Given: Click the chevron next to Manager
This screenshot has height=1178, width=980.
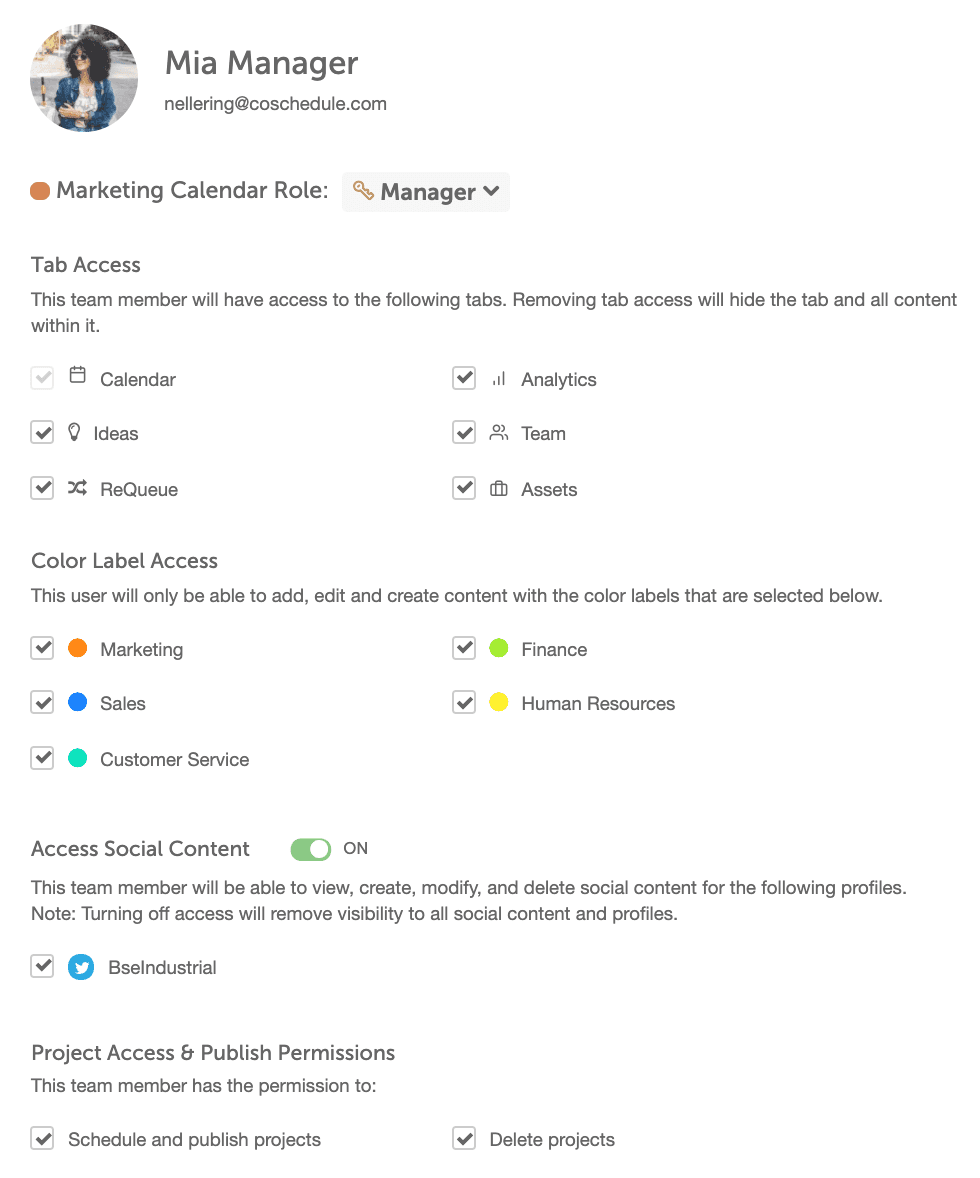Looking at the screenshot, I should tap(491, 191).
